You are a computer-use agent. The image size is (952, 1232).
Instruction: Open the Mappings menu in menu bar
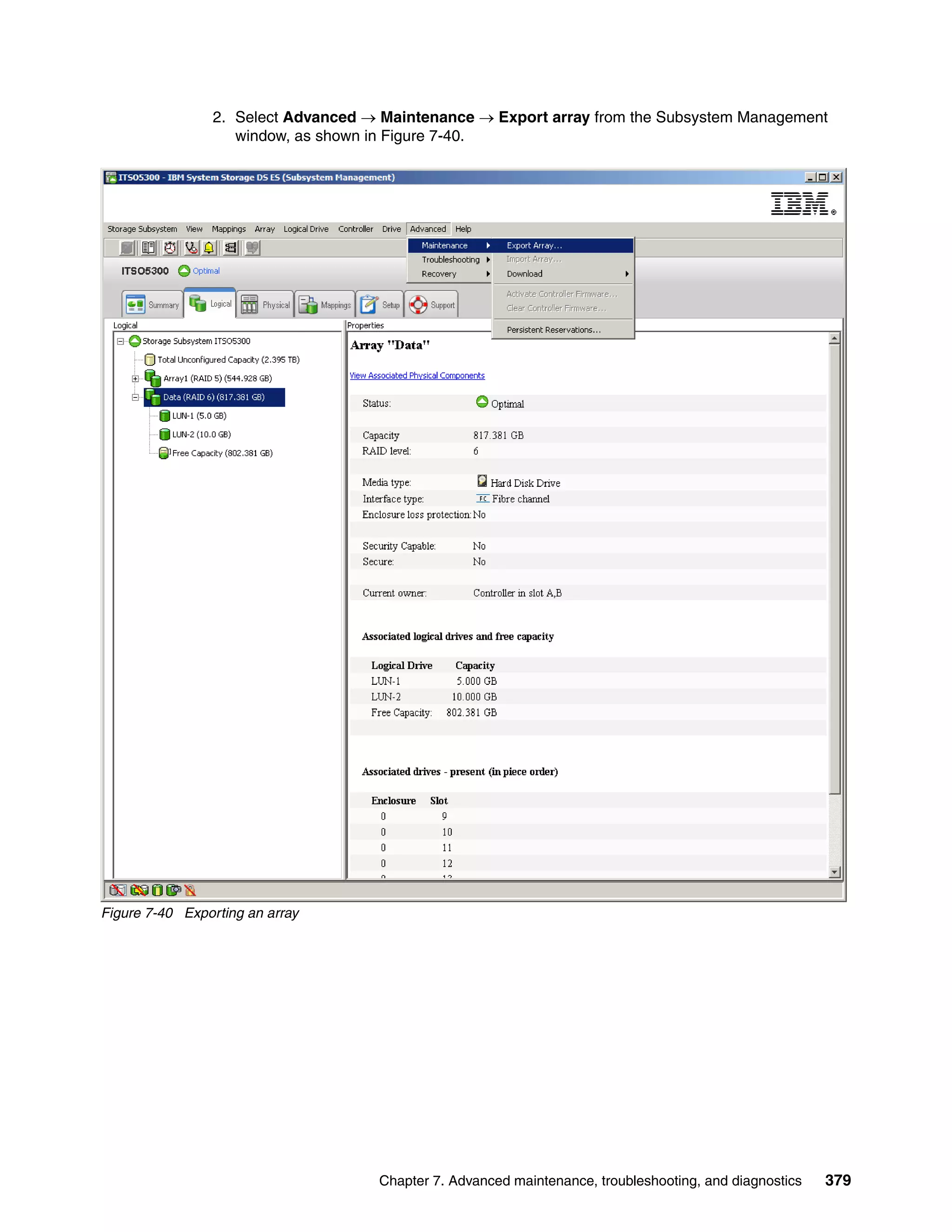point(228,229)
